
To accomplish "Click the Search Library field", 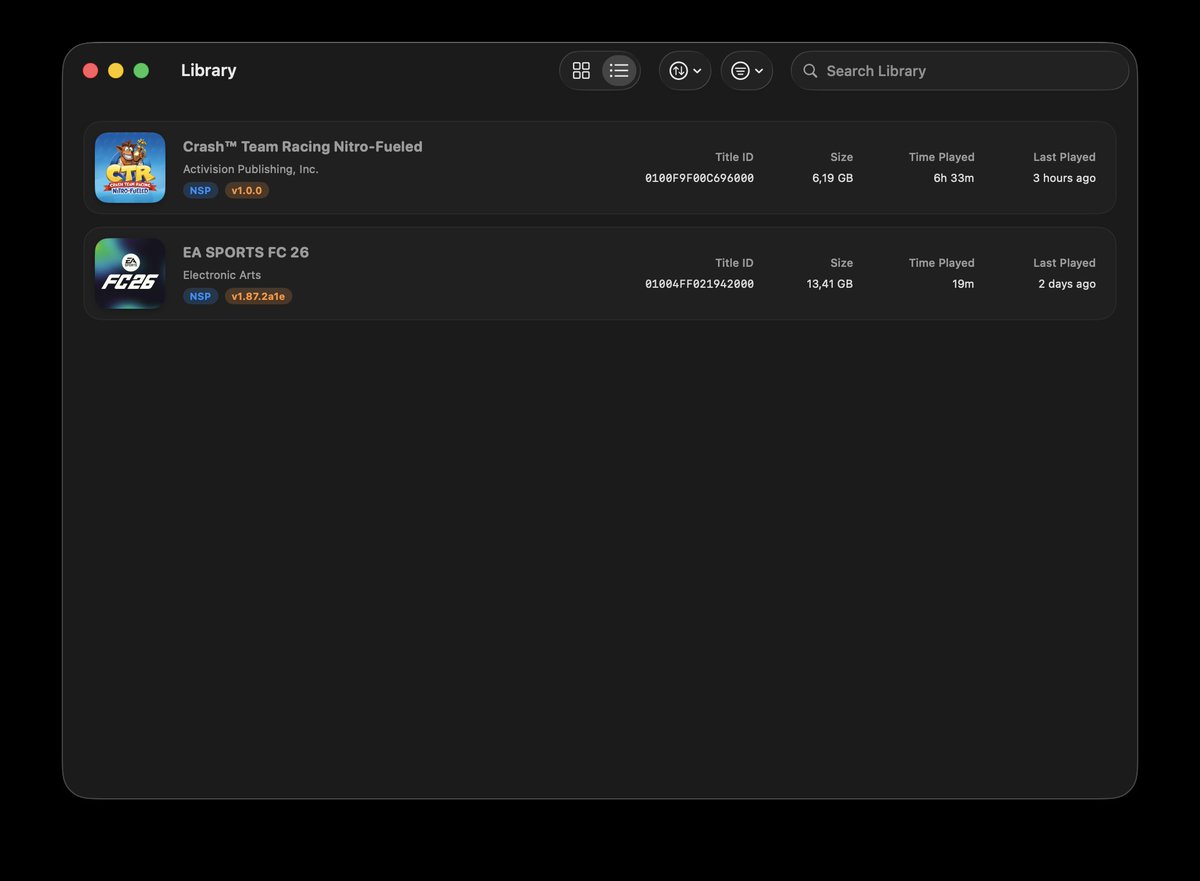I will tap(960, 71).
